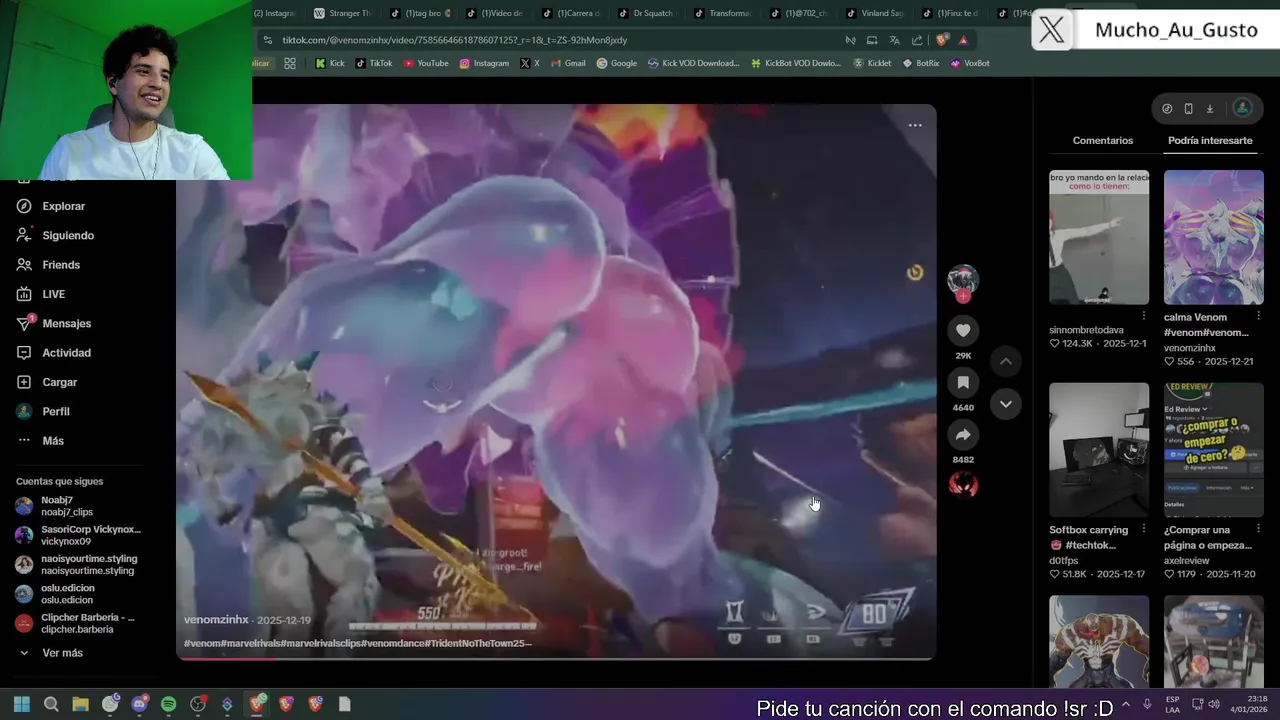Open the Gmail bookmark
The image size is (1280, 720).
point(568,63)
